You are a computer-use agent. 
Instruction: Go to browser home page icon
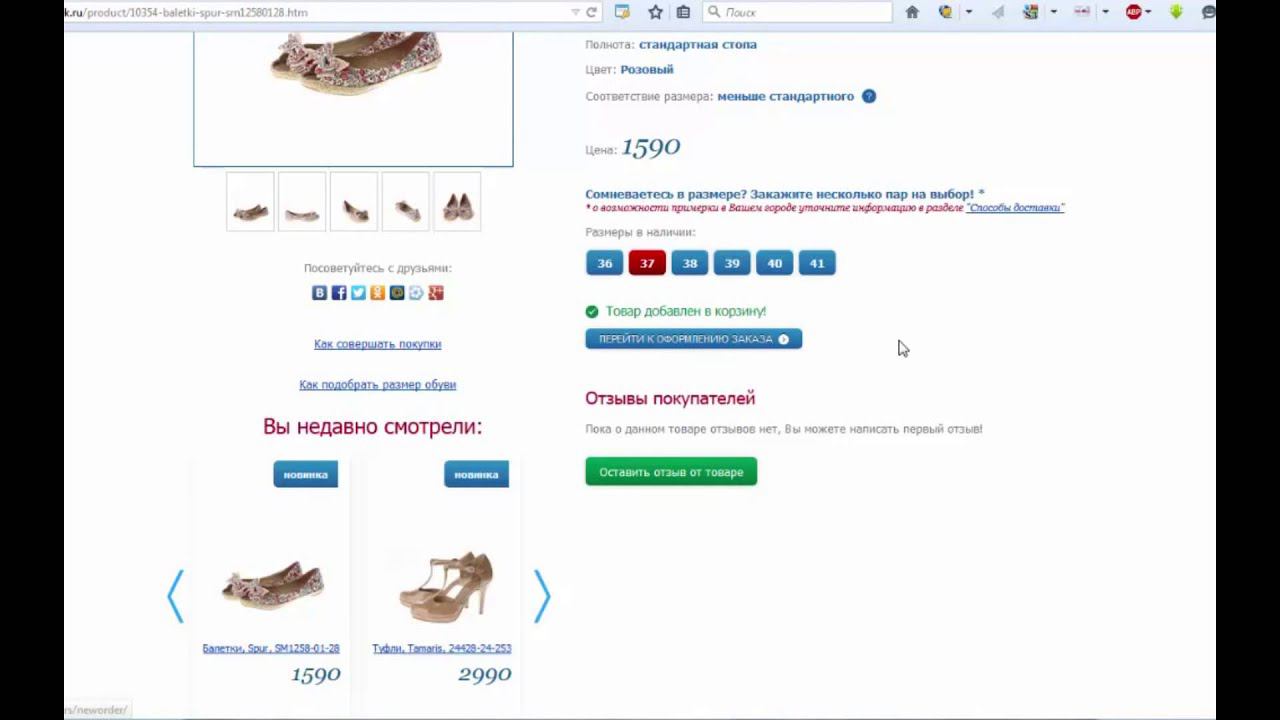point(912,12)
